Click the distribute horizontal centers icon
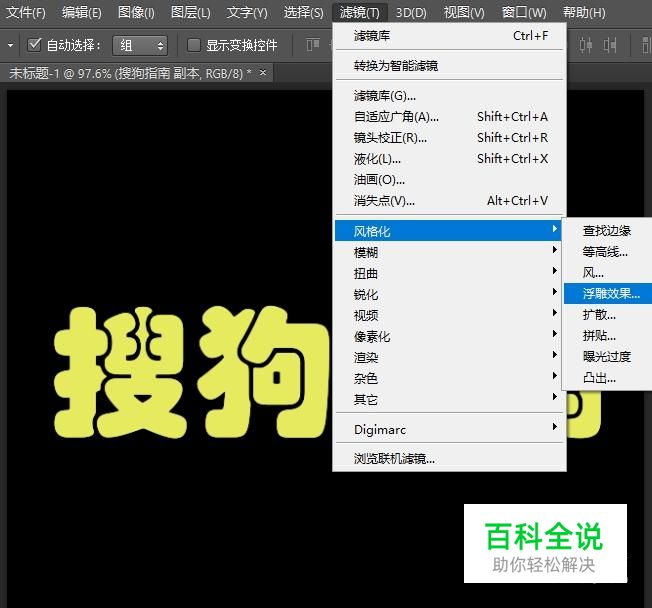 (x=585, y=45)
